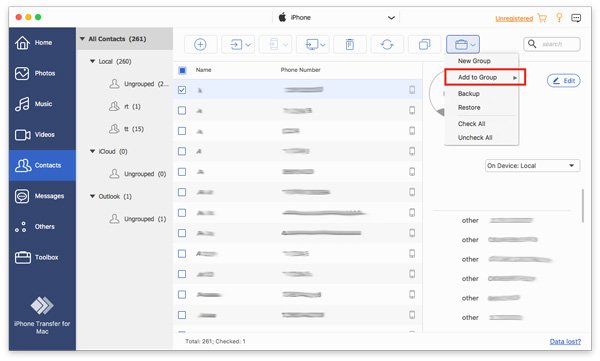Click the Data lost? link
The height and width of the screenshot is (361, 600).
point(565,341)
